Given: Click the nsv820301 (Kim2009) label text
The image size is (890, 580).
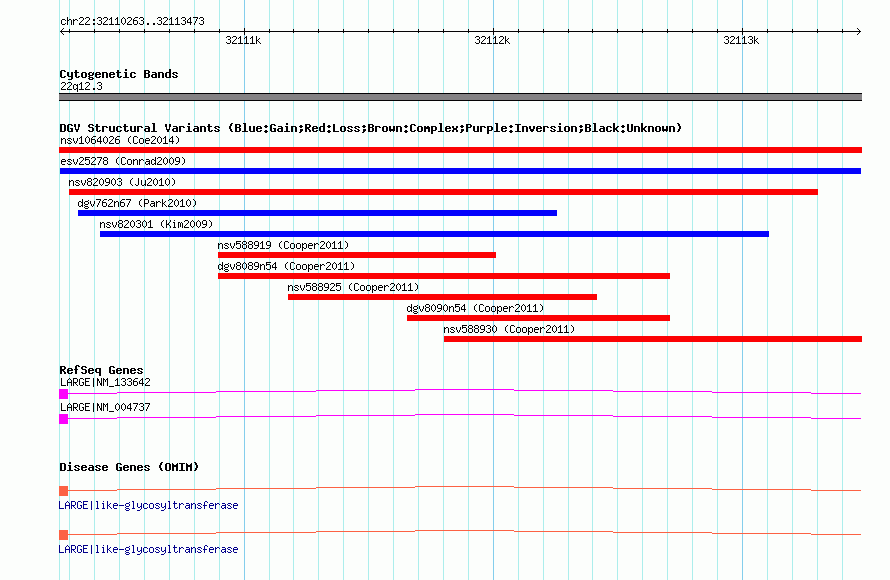Looking at the screenshot, I should [x=156, y=224].
